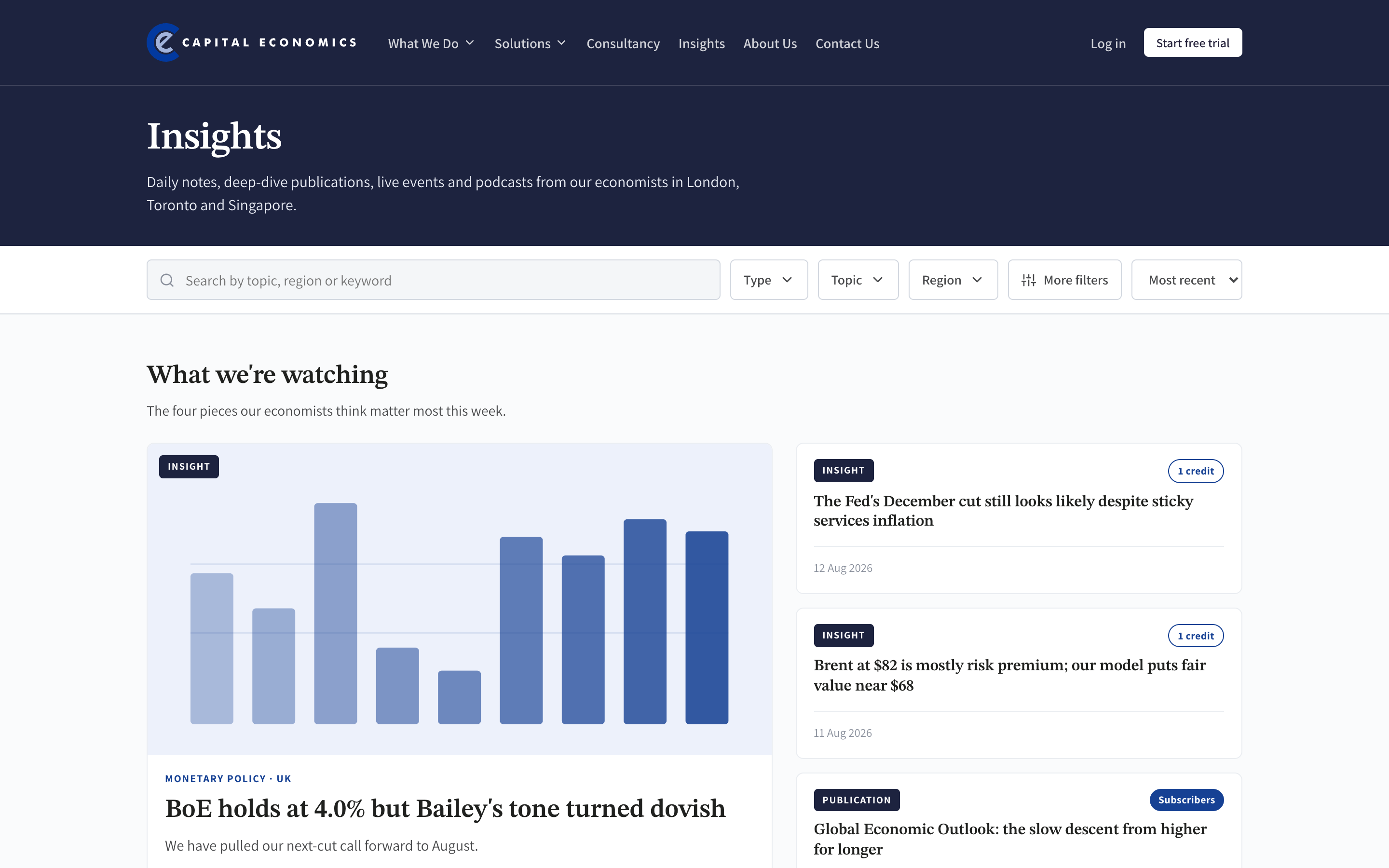Click the search by topic input field
Viewport: 1389px width, 868px height.
click(434, 280)
